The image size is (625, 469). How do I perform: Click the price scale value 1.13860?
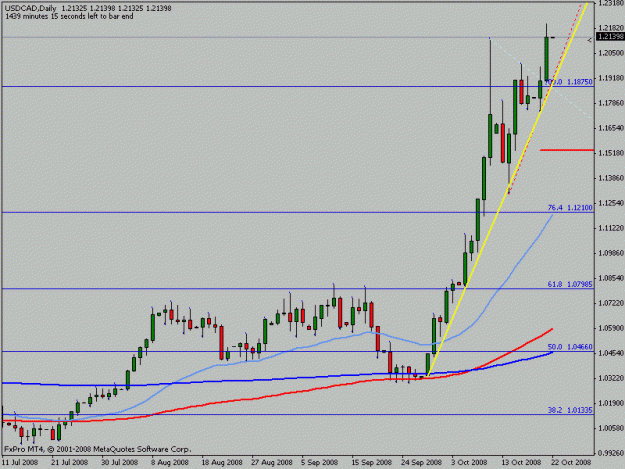pos(611,178)
